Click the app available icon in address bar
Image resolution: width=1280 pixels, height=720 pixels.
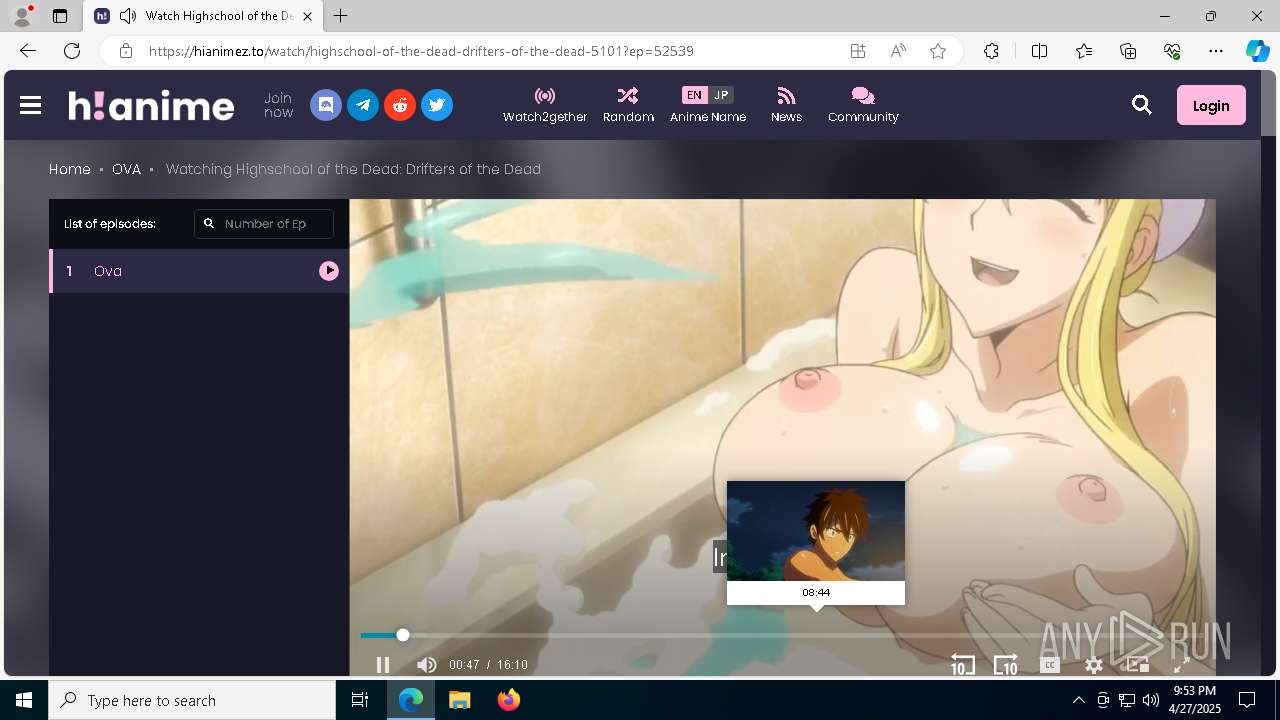pyautogui.click(x=858, y=51)
